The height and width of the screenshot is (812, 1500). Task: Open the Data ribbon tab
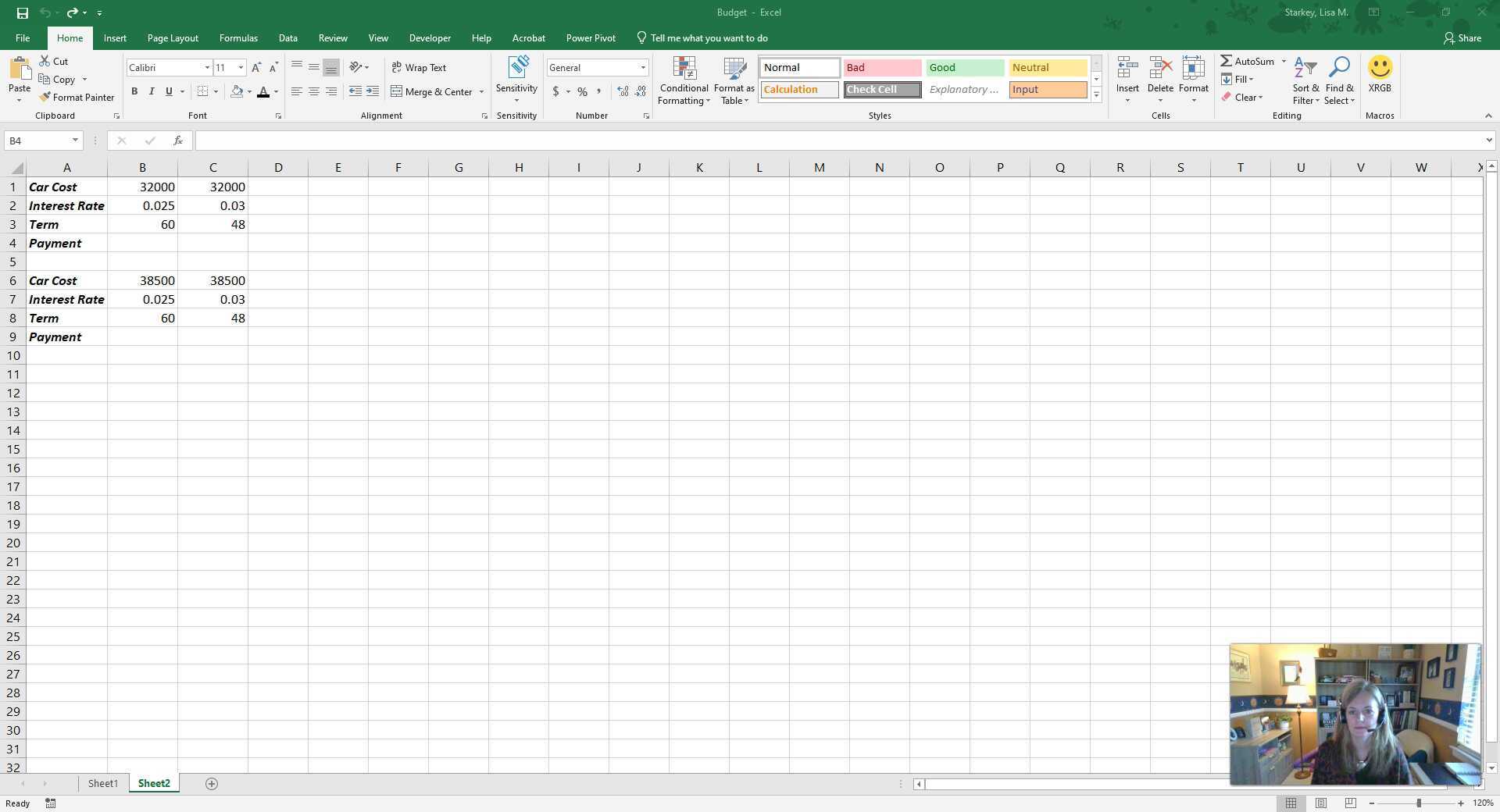(287, 37)
